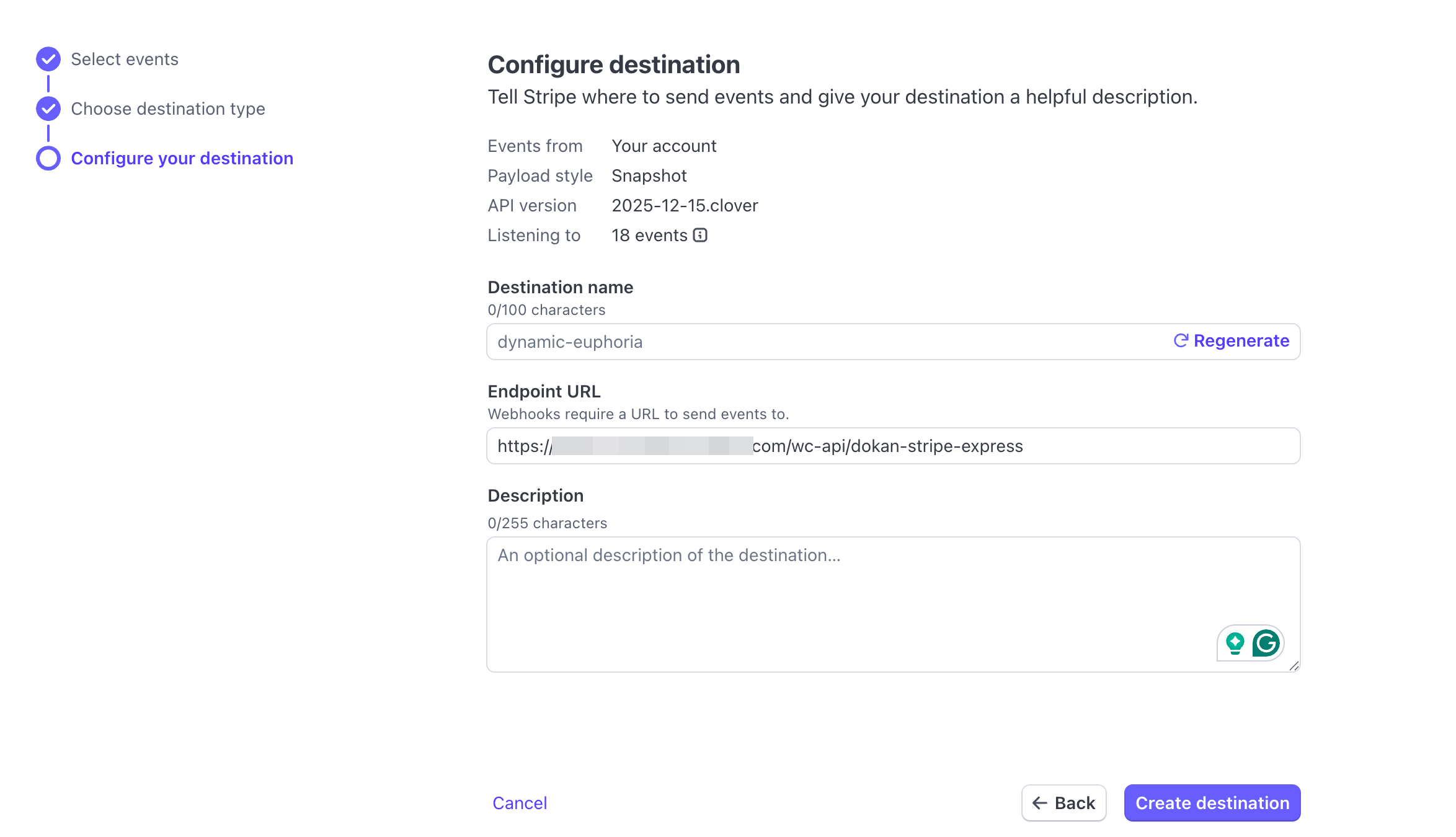The width and height of the screenshot is (1456, 837).
Task: Click the Endpoint URL field
Action: (806, 446)
